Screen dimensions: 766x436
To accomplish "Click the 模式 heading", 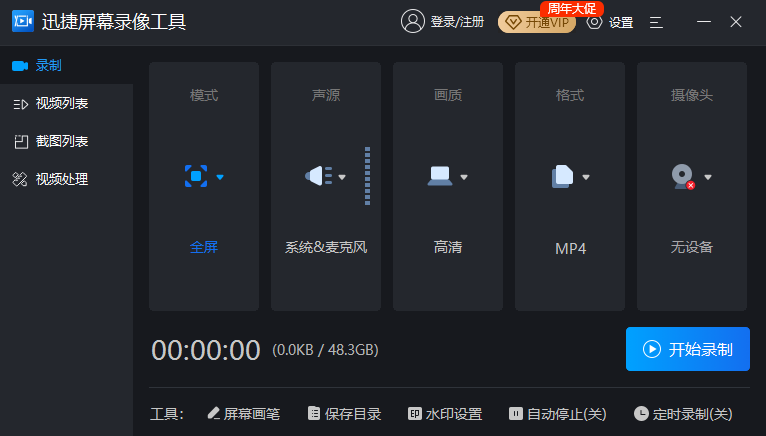I will (x=204, y=95).
